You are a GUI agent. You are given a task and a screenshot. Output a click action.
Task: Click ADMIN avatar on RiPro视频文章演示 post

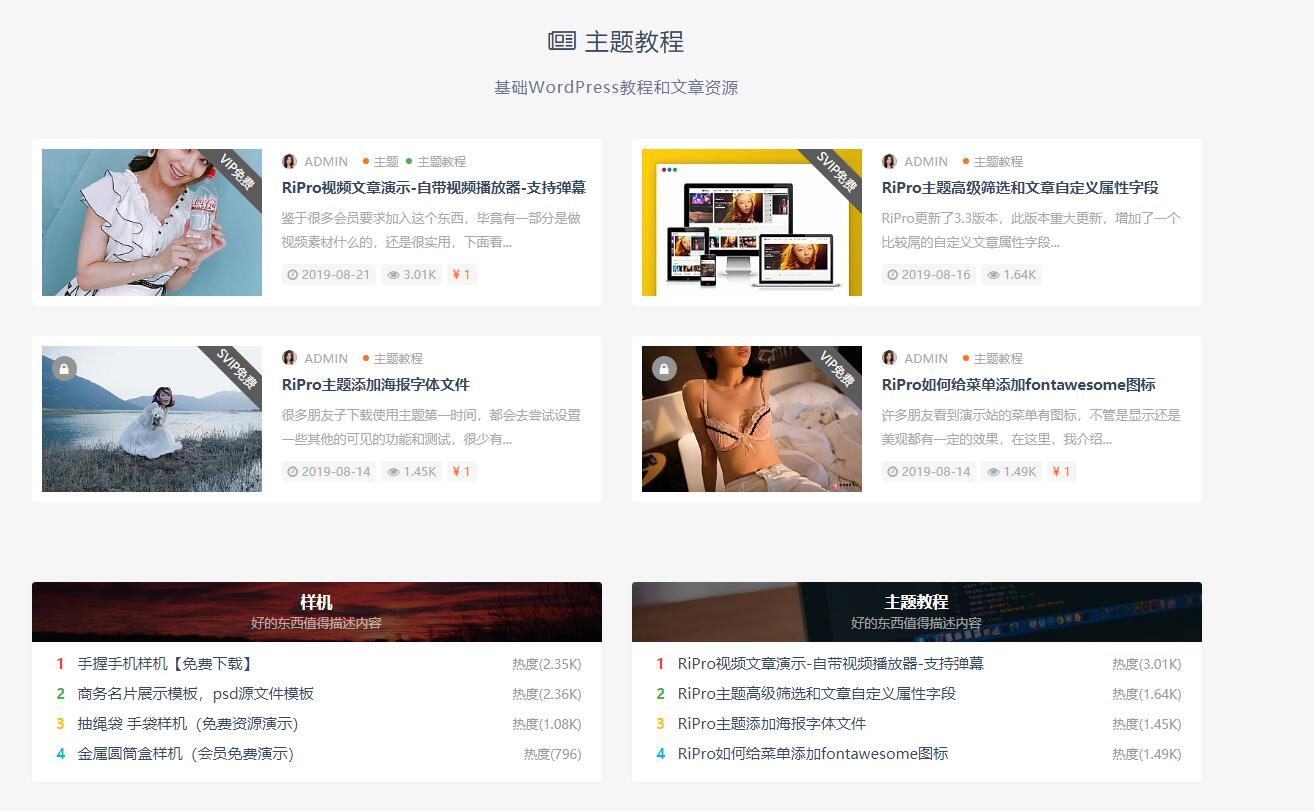(290, 161)
